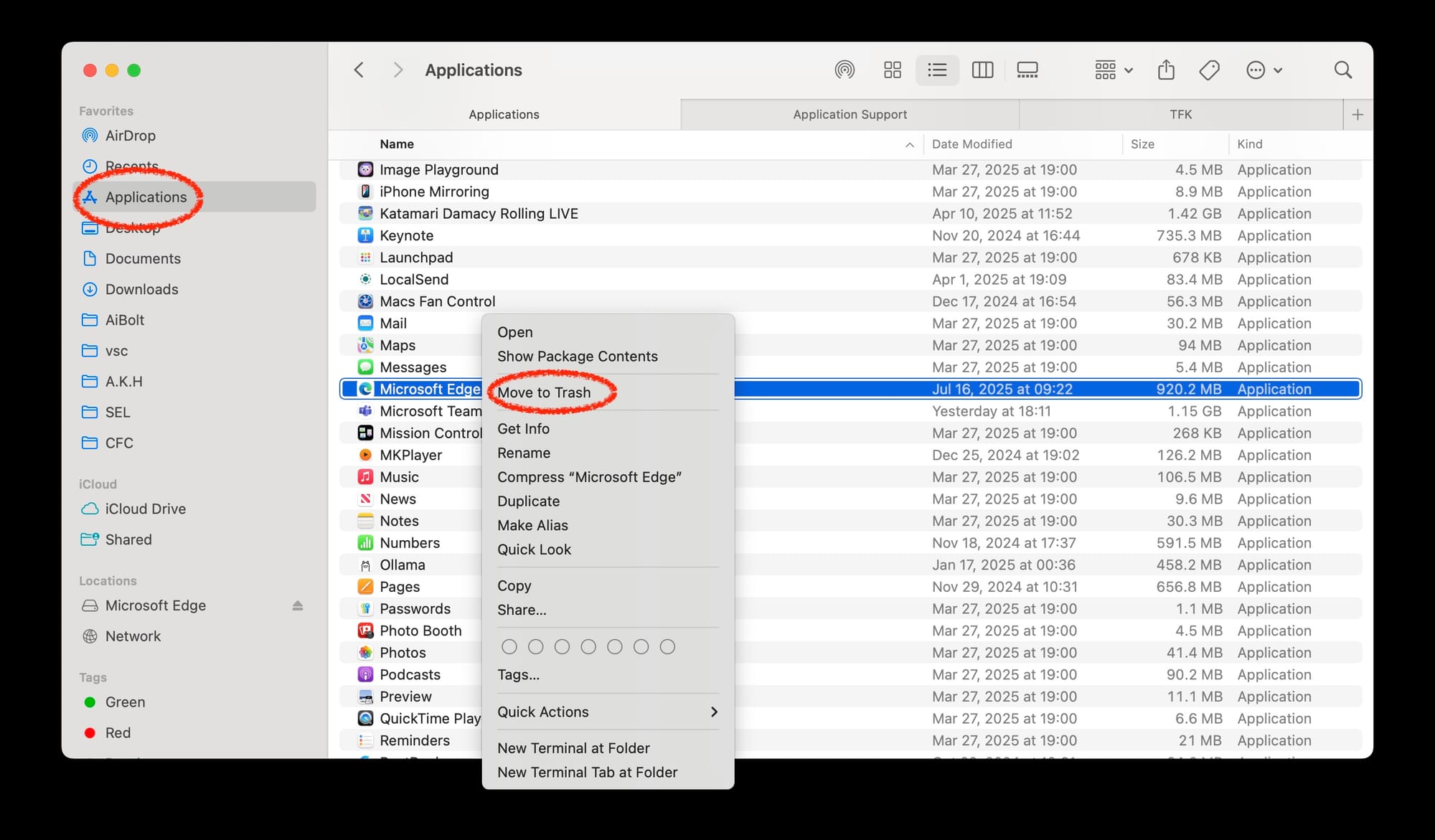Open iCloud Drive in the sidebar
This screenshot has width=1435, height=840.
click(x=145, y=509)
